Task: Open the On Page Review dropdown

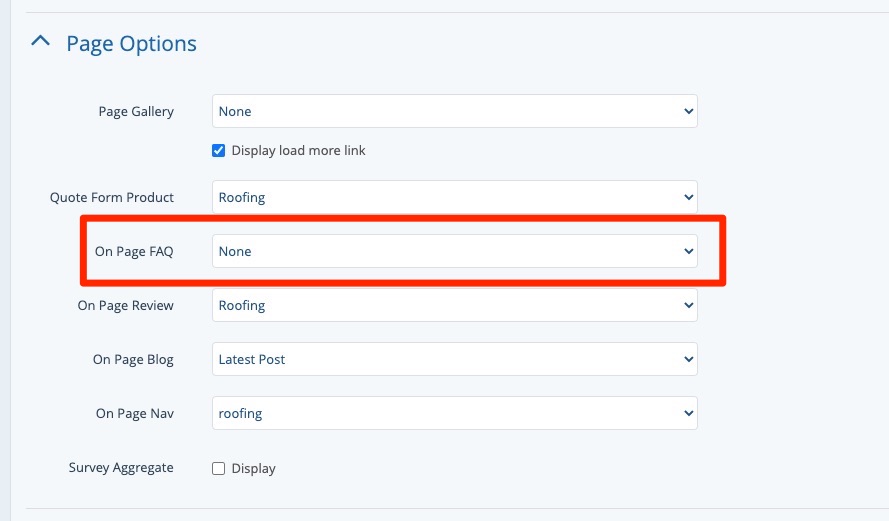Action: [454, 305]
